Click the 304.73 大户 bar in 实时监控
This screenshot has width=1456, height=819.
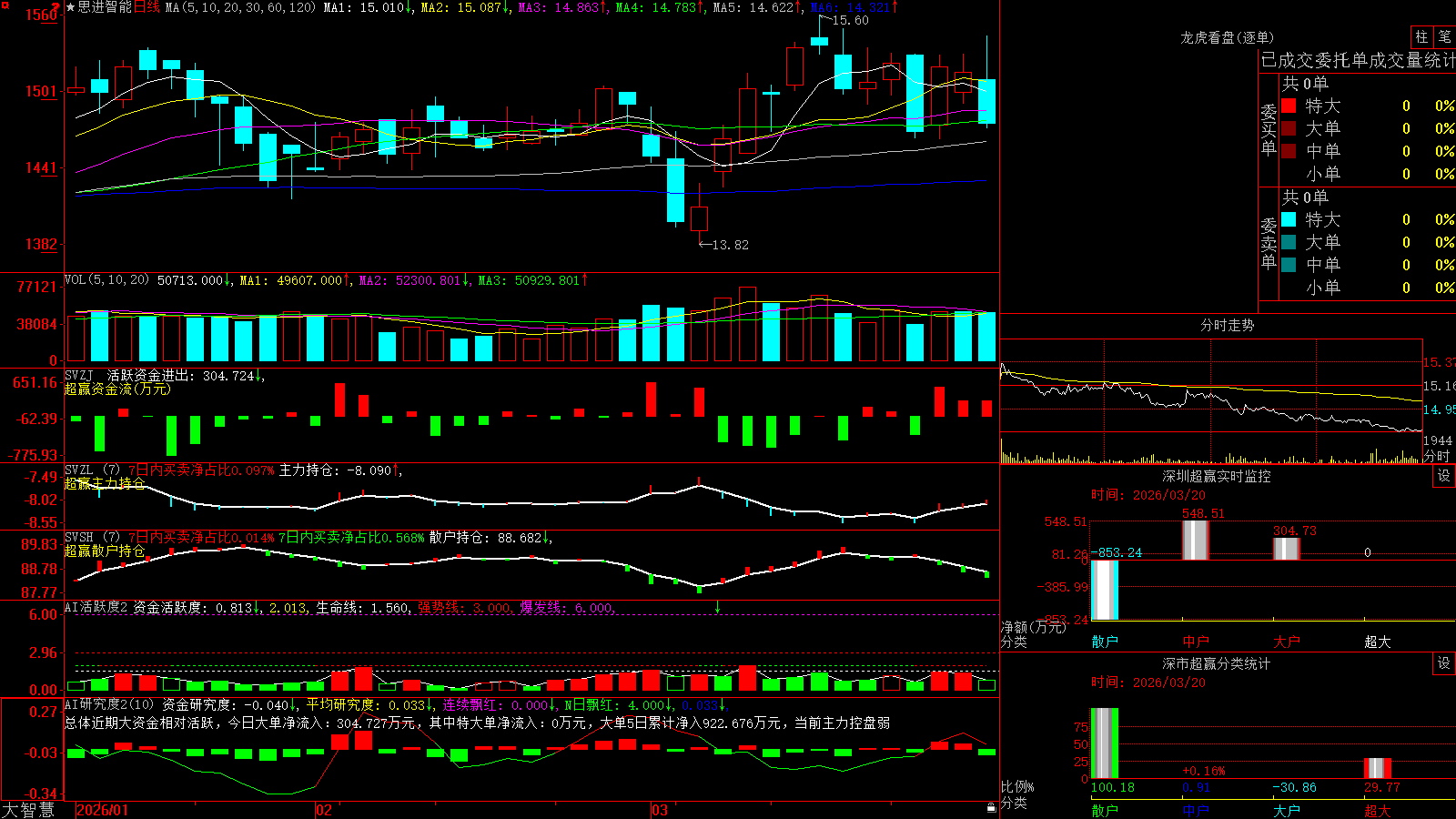(x=1287, y=549)
